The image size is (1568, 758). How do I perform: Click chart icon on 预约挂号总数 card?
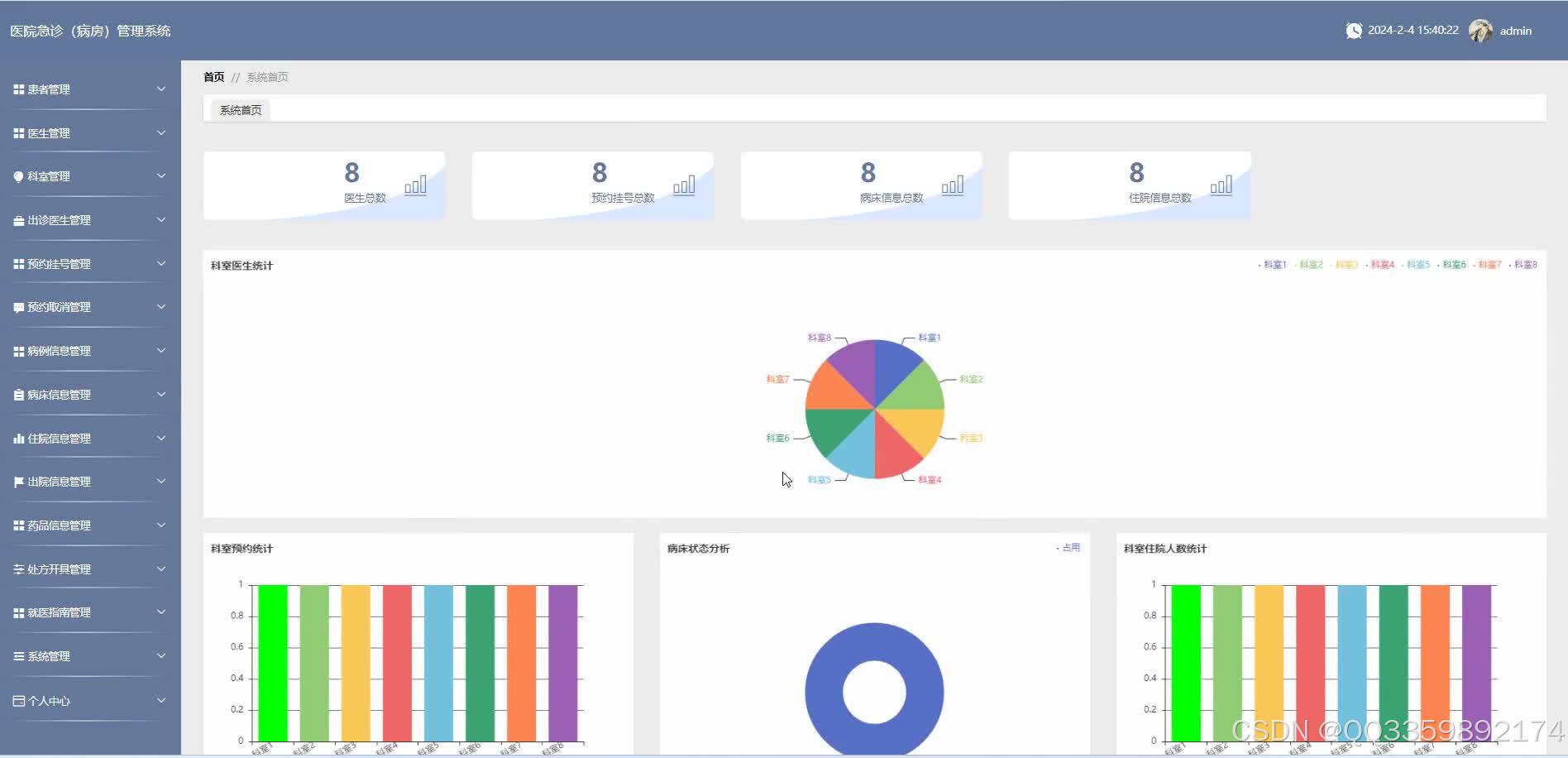tap(684, 185)
